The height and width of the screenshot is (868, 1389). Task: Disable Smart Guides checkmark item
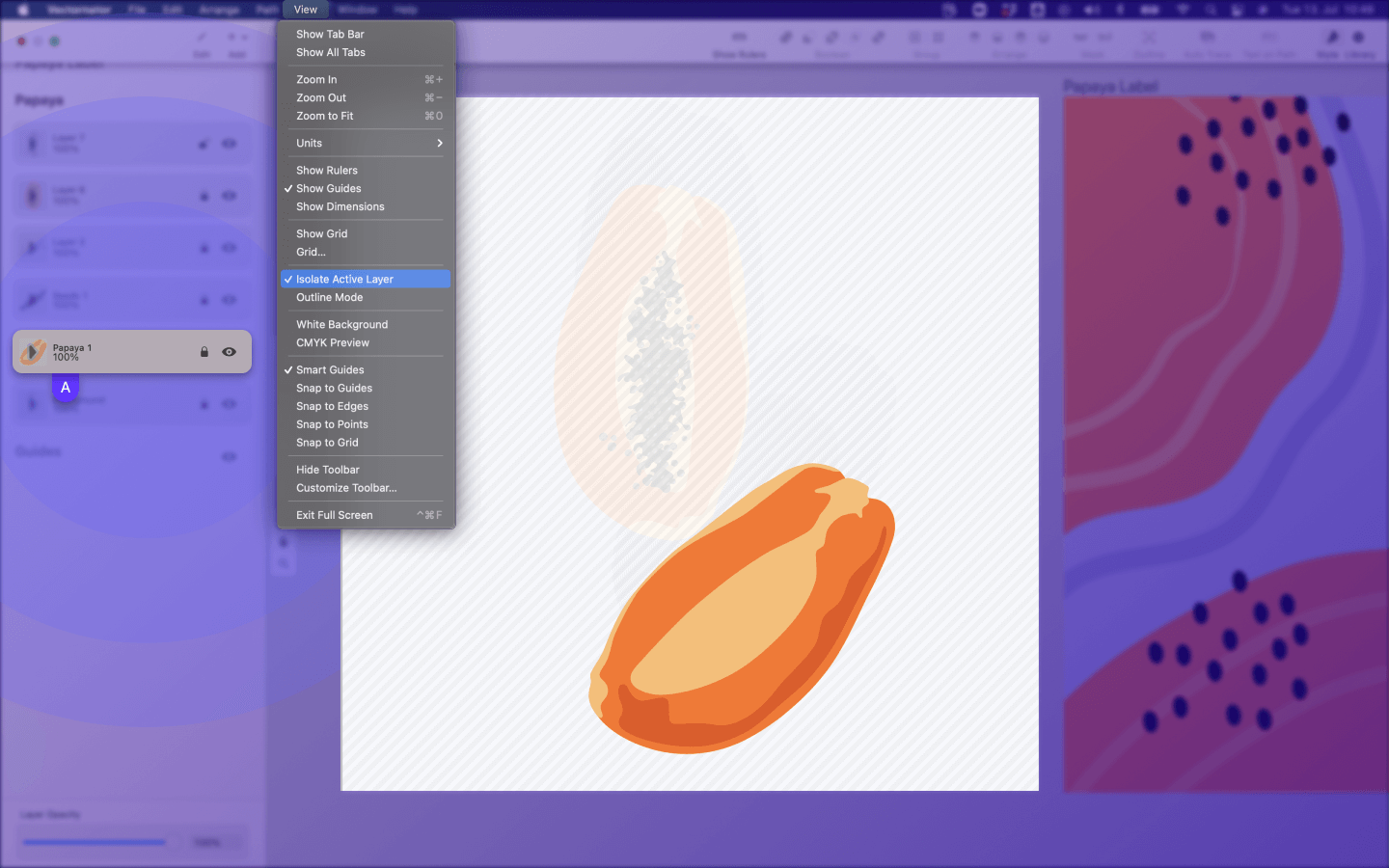[366, 369]
